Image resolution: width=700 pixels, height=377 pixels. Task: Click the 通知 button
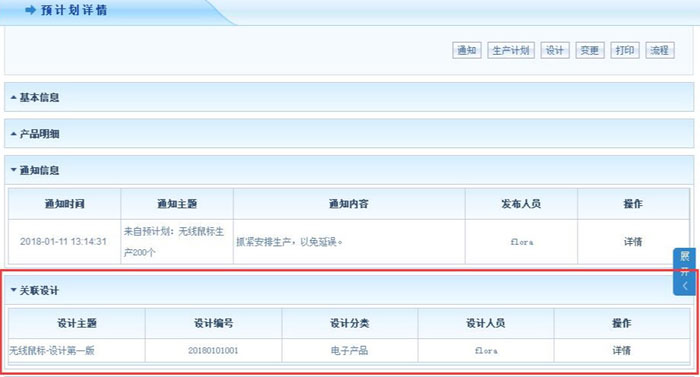tap(467, 50)
